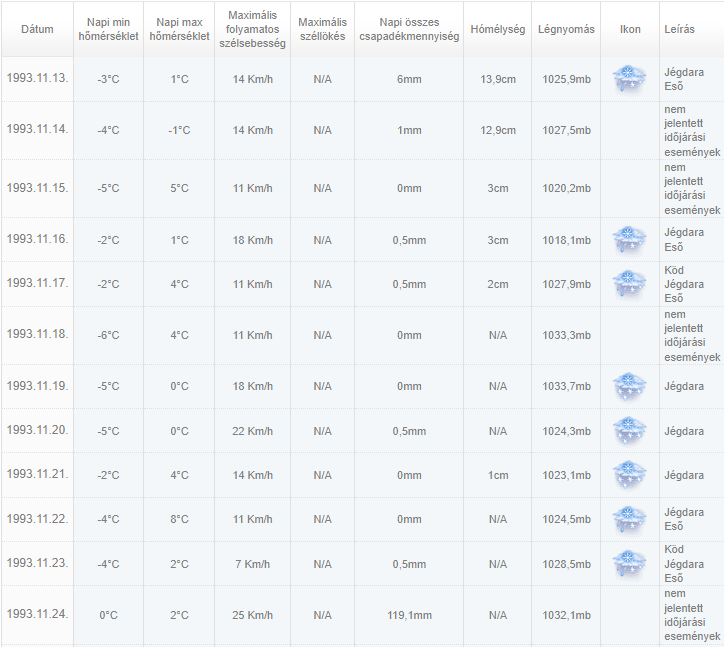The image size is (724, 647).
Task: Click the Leírás column header
Action: point(680,29)
